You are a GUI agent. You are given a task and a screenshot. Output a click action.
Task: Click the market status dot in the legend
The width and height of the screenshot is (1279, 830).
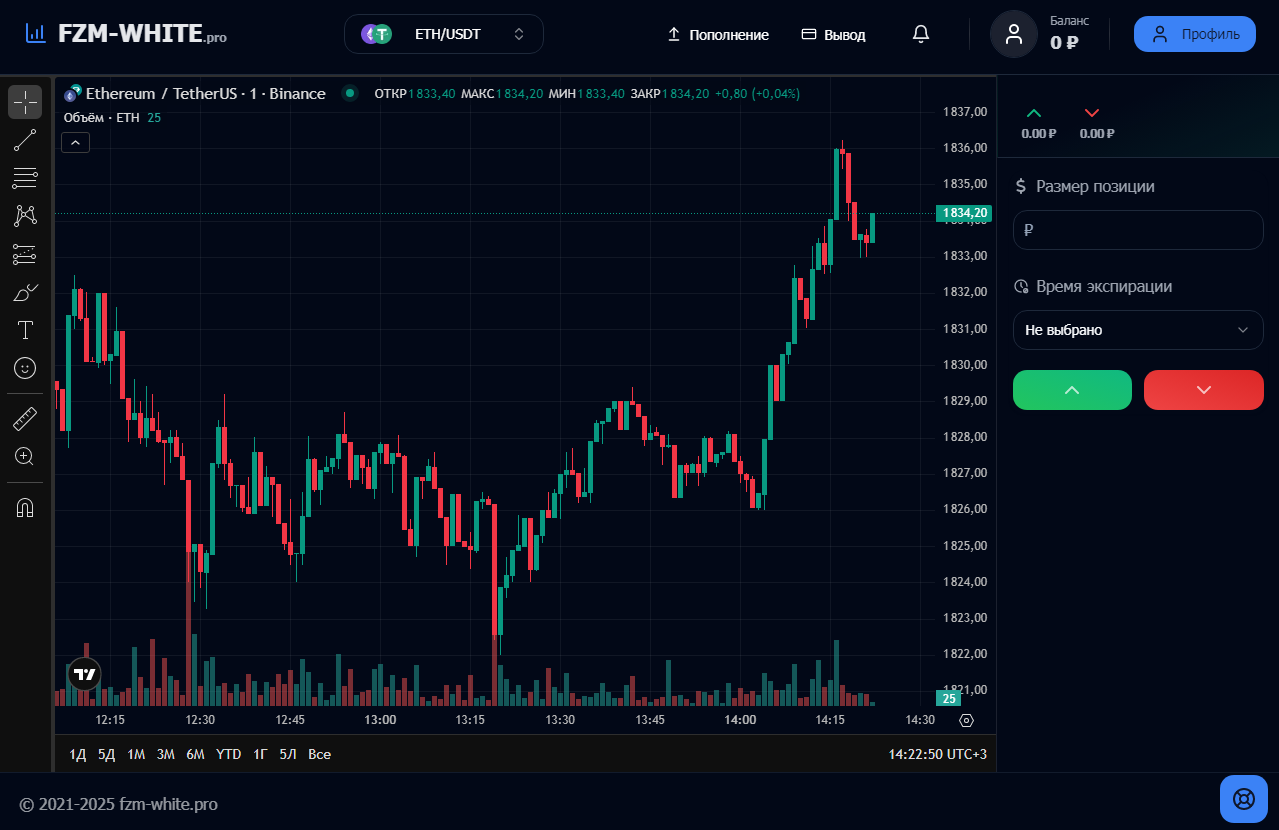click(x=350, y=94)
